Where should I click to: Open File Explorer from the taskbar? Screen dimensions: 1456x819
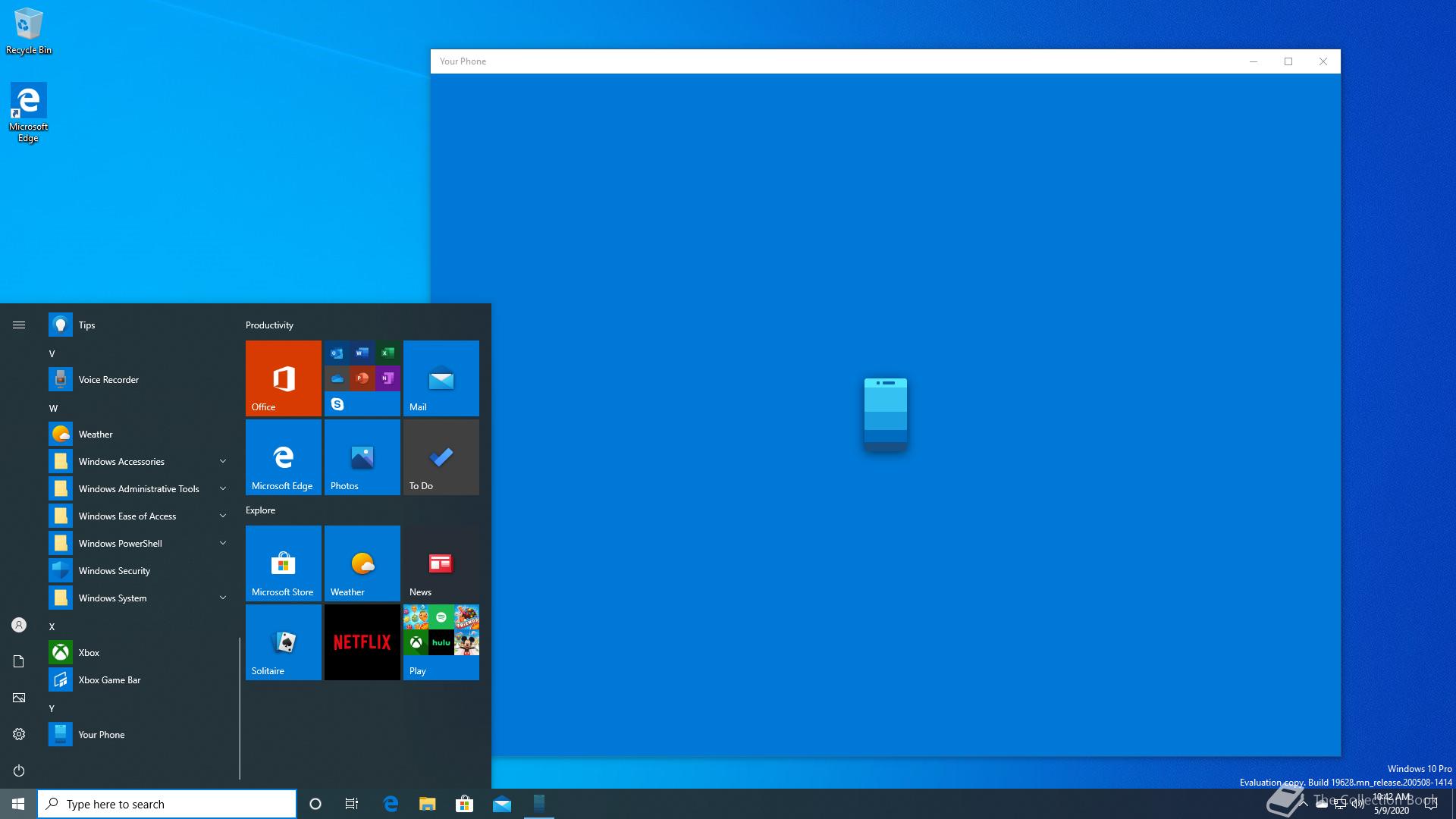(x=428, y=804)
